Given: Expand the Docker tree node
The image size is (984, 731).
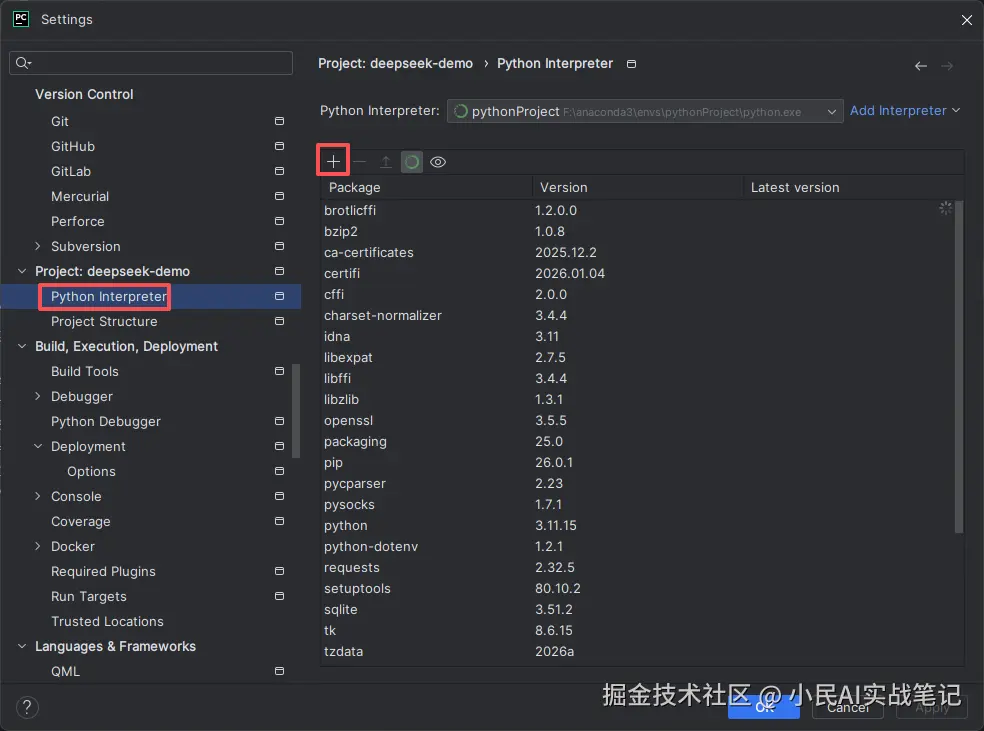Looking at the screenshot, I should (x=38, y=546).
